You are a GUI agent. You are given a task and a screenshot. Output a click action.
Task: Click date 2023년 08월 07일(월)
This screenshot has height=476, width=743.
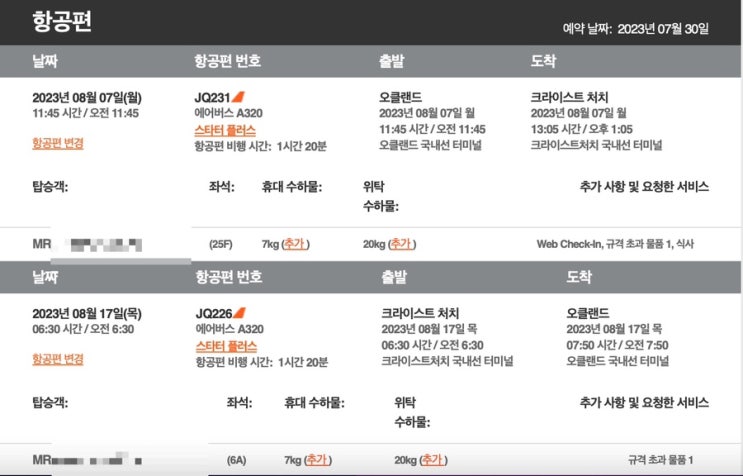(87, 98)
